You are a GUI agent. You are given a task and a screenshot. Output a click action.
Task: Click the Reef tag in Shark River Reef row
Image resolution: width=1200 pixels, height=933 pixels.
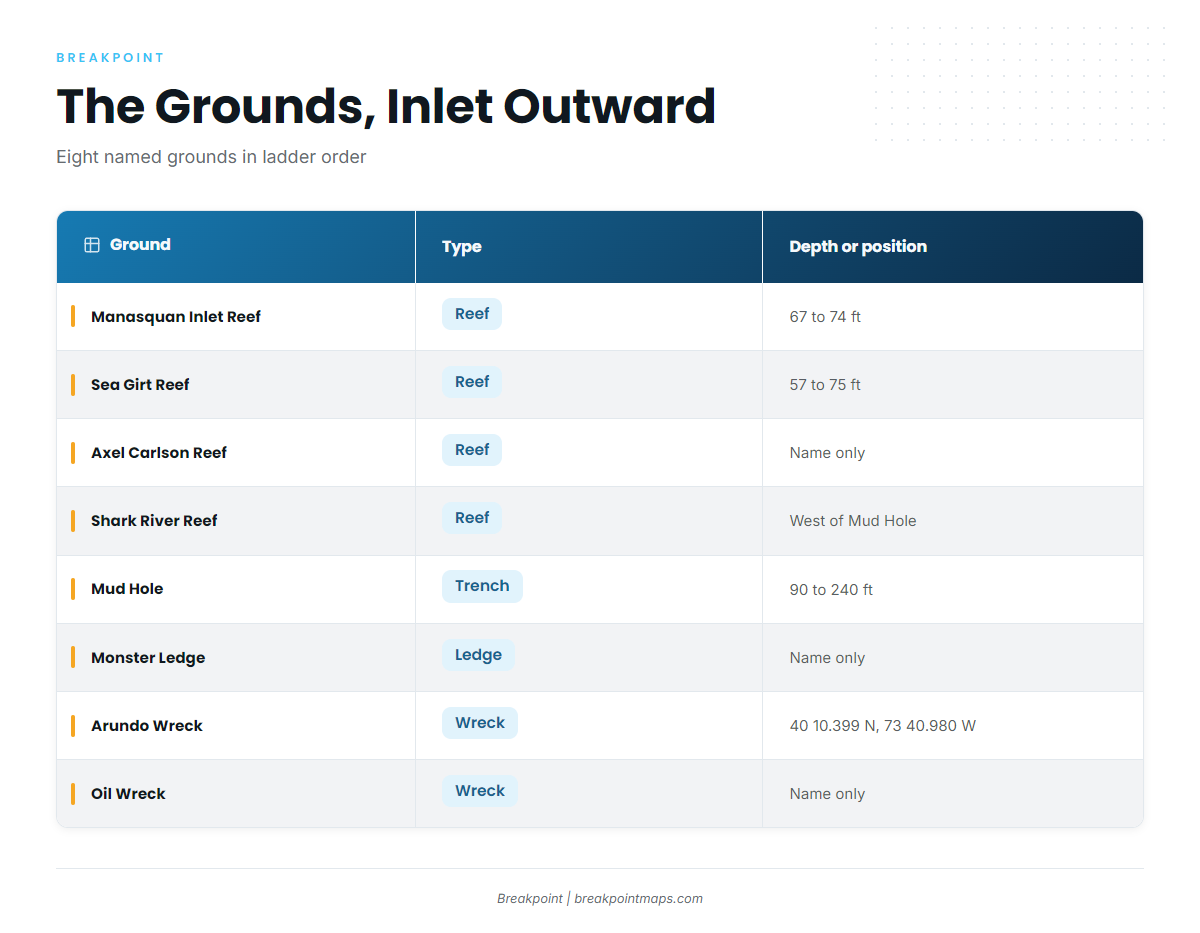472,518
